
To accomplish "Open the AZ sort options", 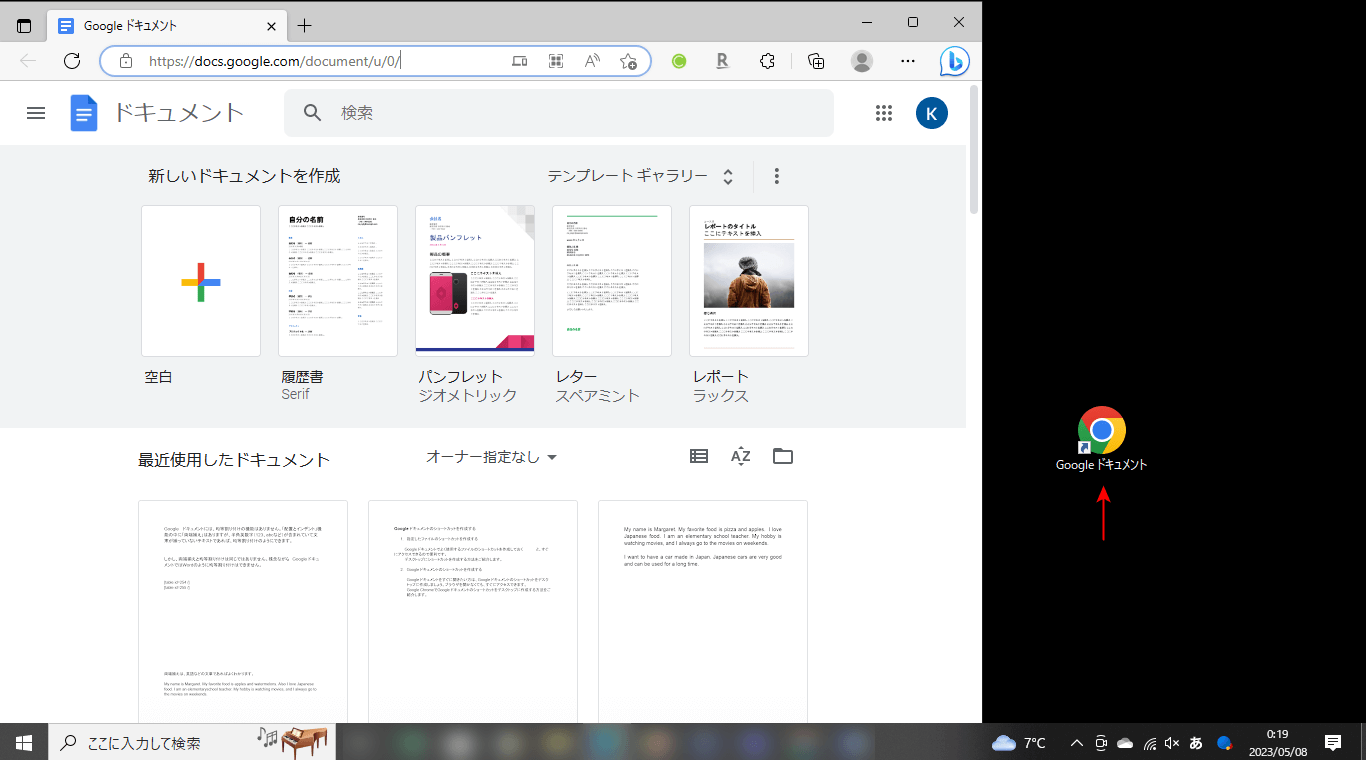I will 741,456.
